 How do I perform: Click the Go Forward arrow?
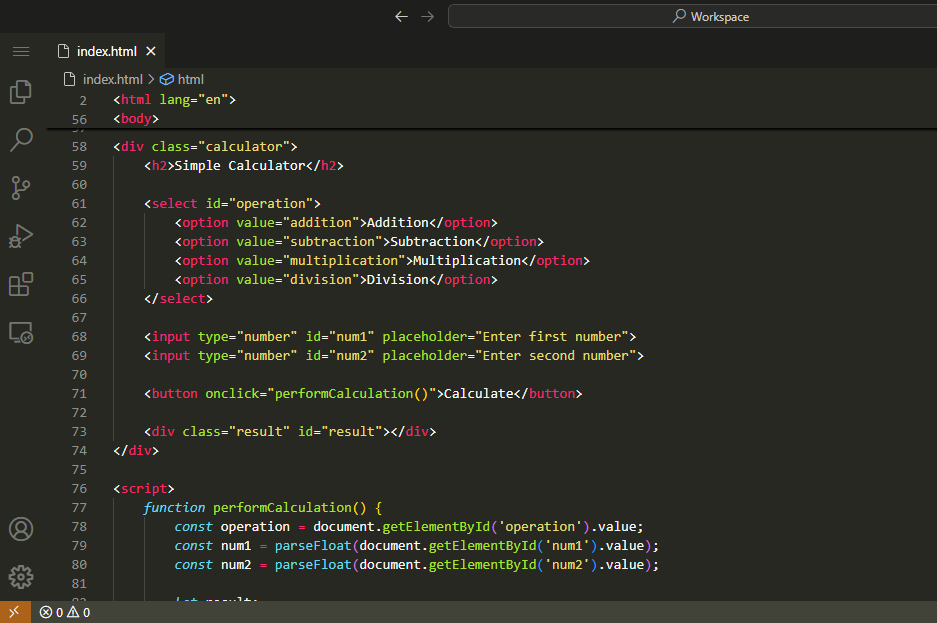coord(428,16)
